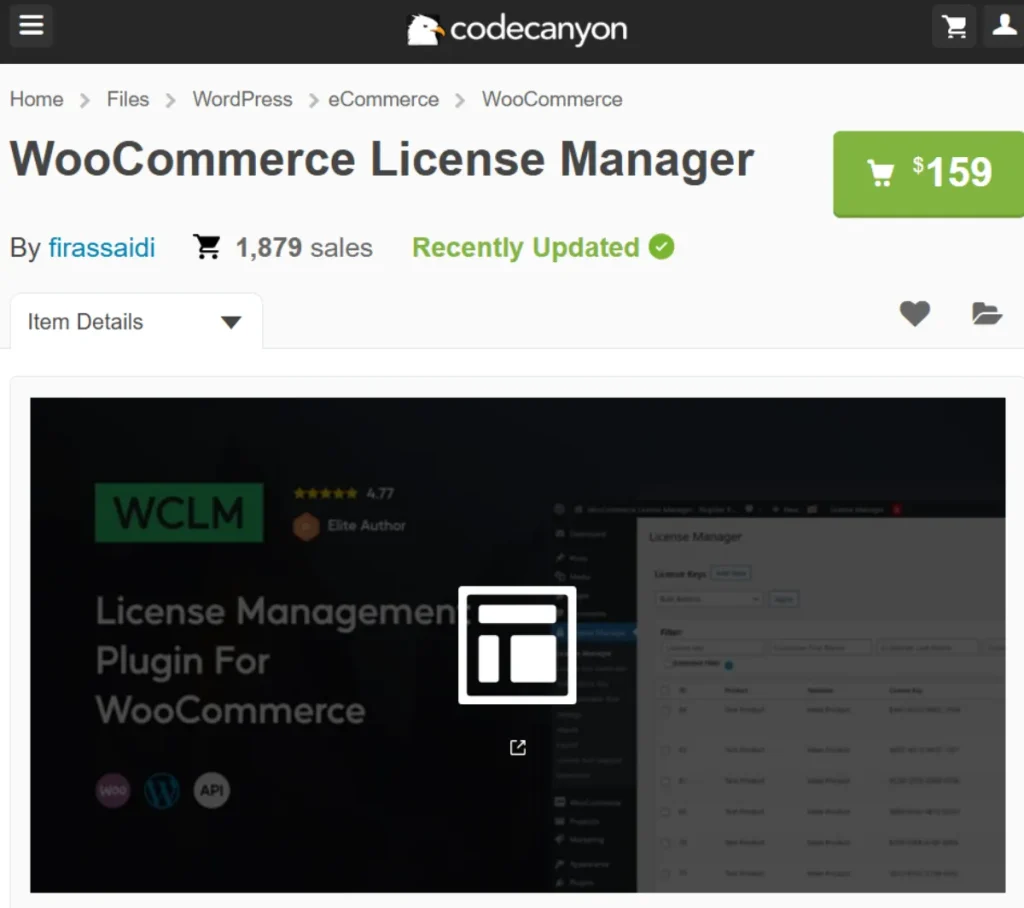This screenshot has height=908, width=1024.
Task: View author firassaidi's profile
Action: (x=102, y=248)
